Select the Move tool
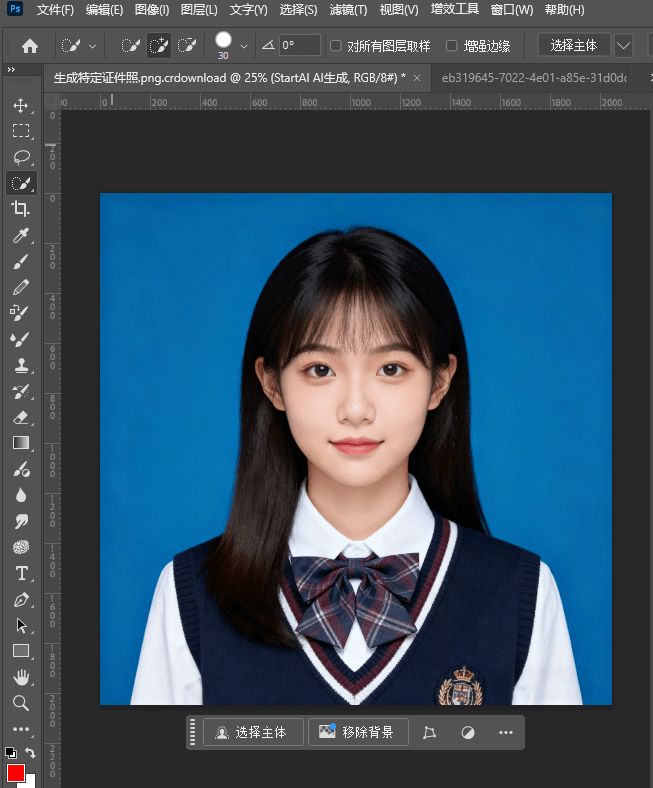This screenshot has width=653, height=788. point(20,106)
